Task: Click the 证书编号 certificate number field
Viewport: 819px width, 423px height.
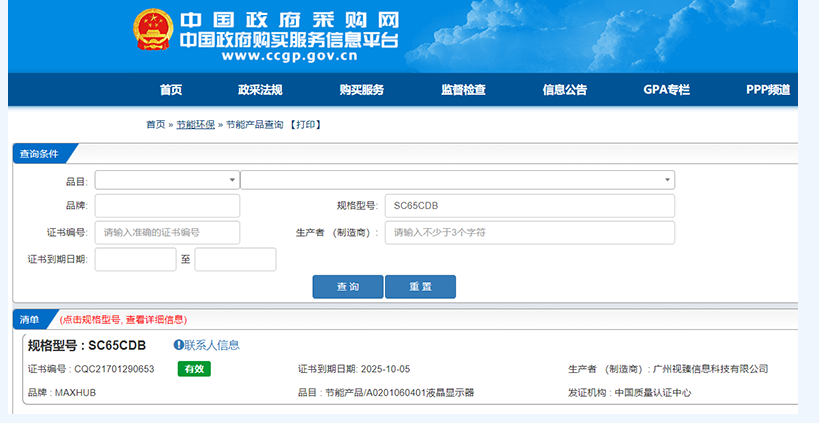Action: point(167,233)
